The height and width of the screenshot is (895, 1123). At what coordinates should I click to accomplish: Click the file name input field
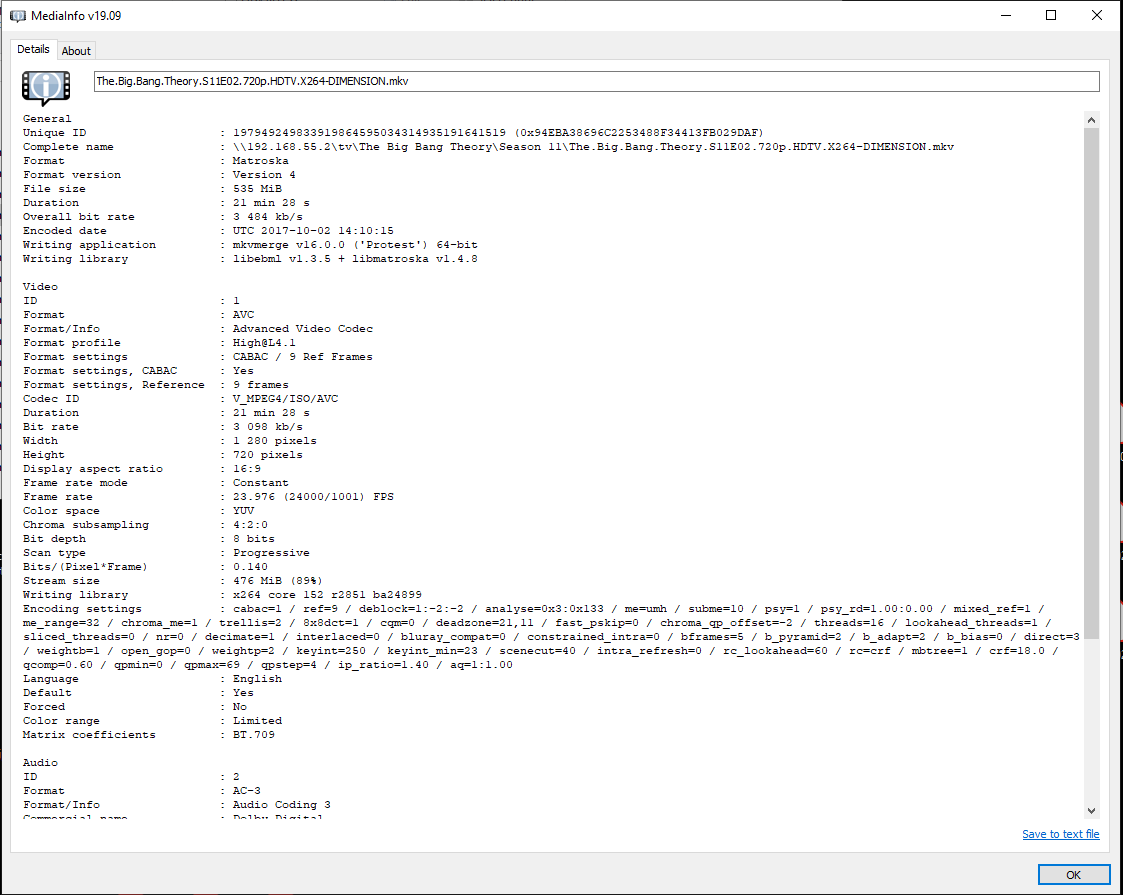click(x=597, y=82)
